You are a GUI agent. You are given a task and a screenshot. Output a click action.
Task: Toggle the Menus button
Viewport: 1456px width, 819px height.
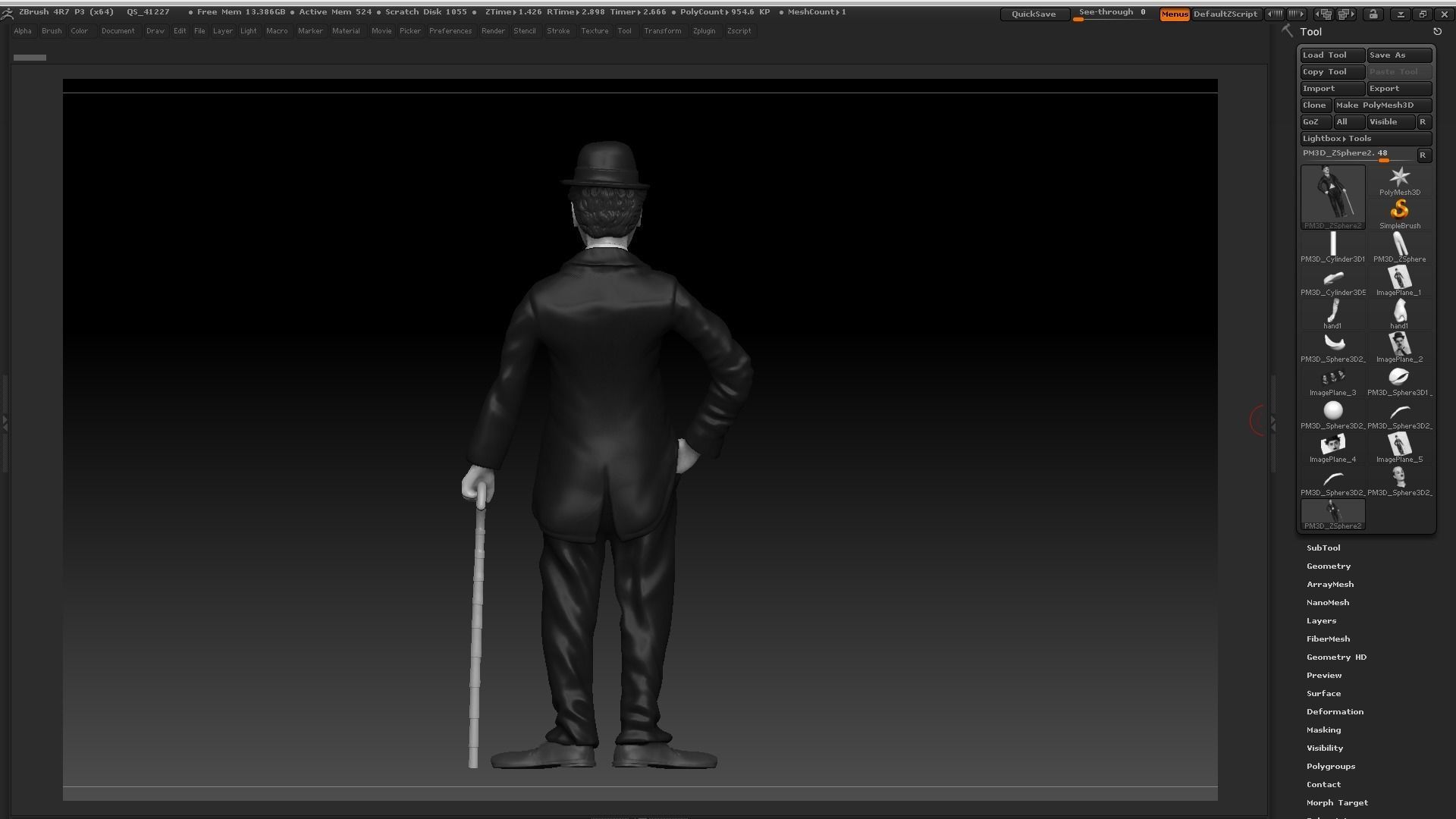pos(1175,14)
